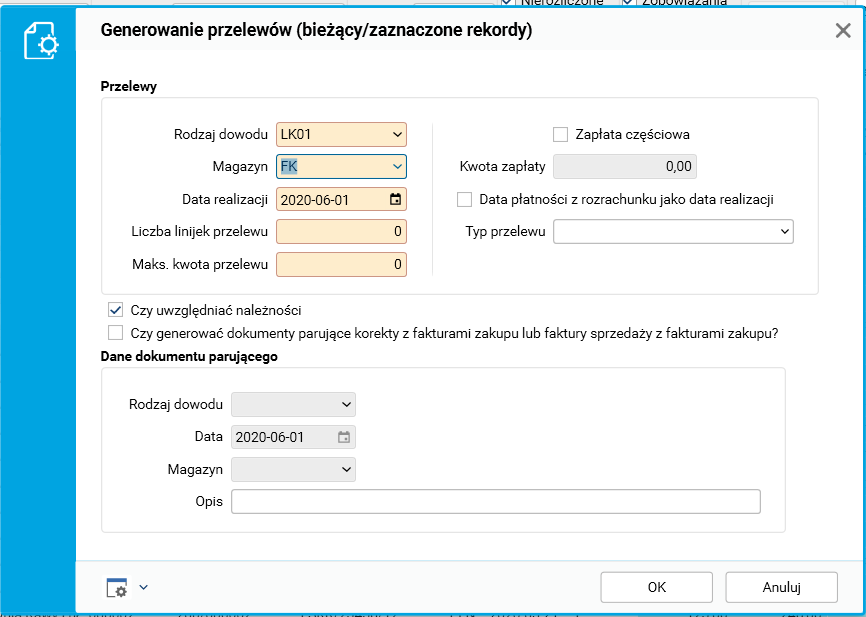Click the Opis text field
866x617 pixels.
click(x=495, y=501)
